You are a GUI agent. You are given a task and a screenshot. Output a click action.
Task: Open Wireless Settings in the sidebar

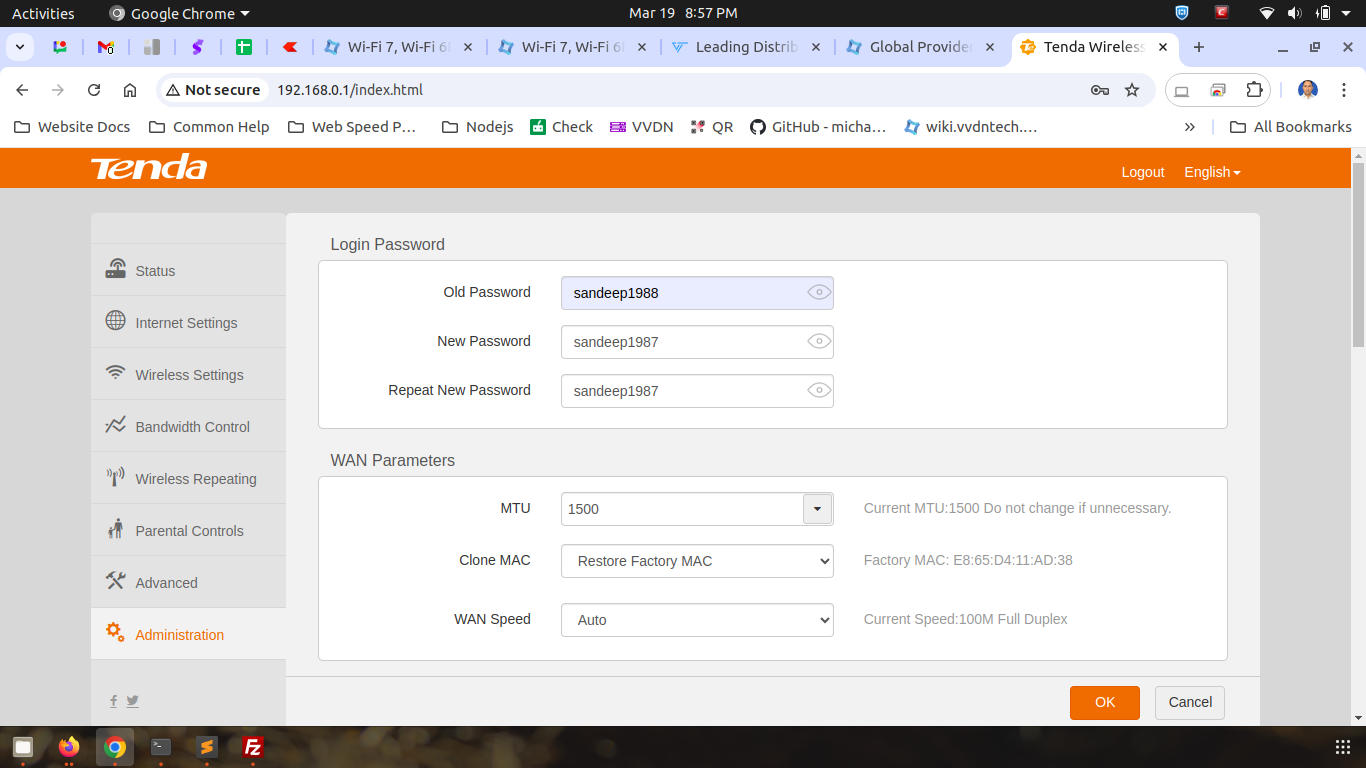[x=189, y=375]
